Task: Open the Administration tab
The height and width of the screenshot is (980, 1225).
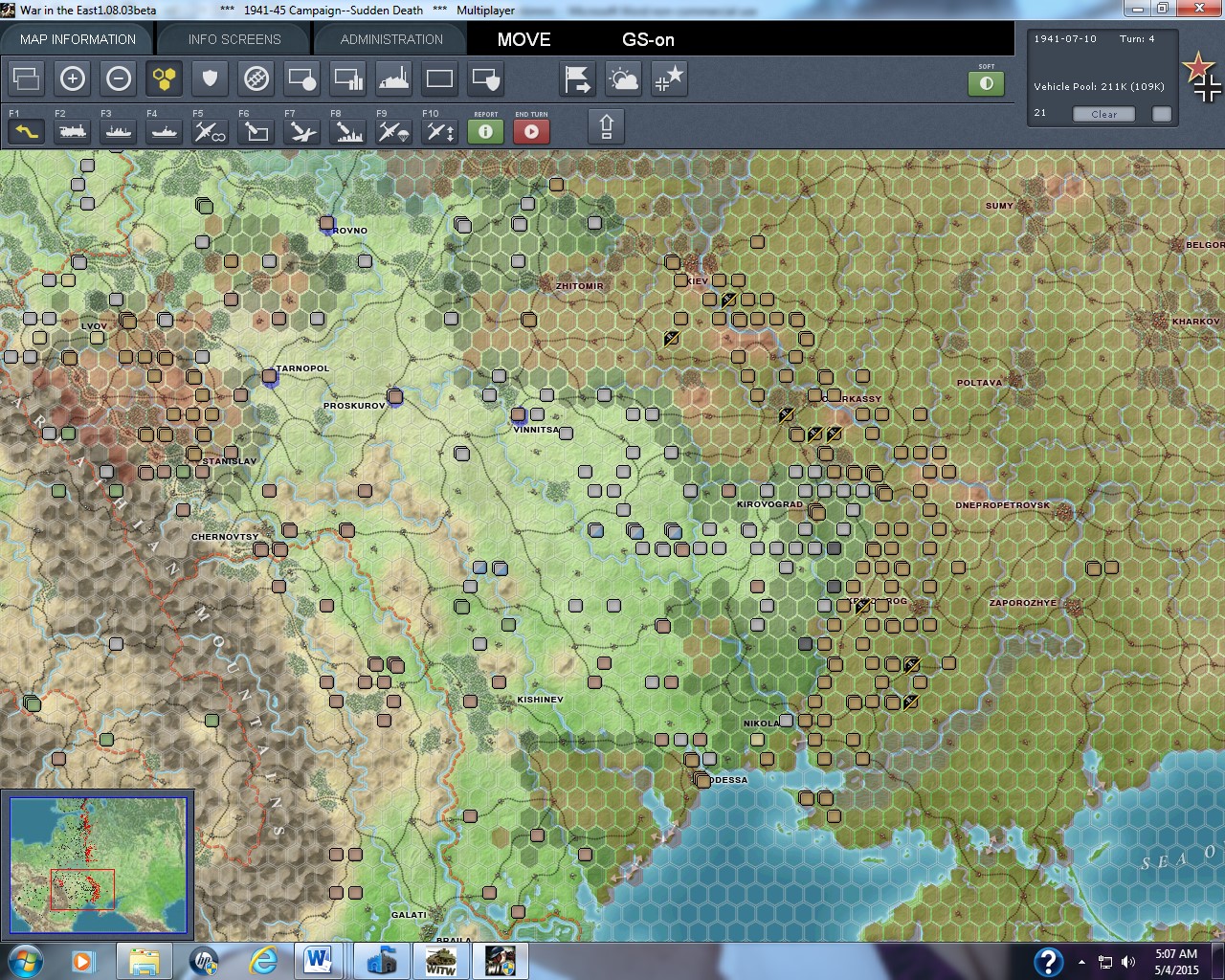Action: pyautogui.click(x=391, y=39)
